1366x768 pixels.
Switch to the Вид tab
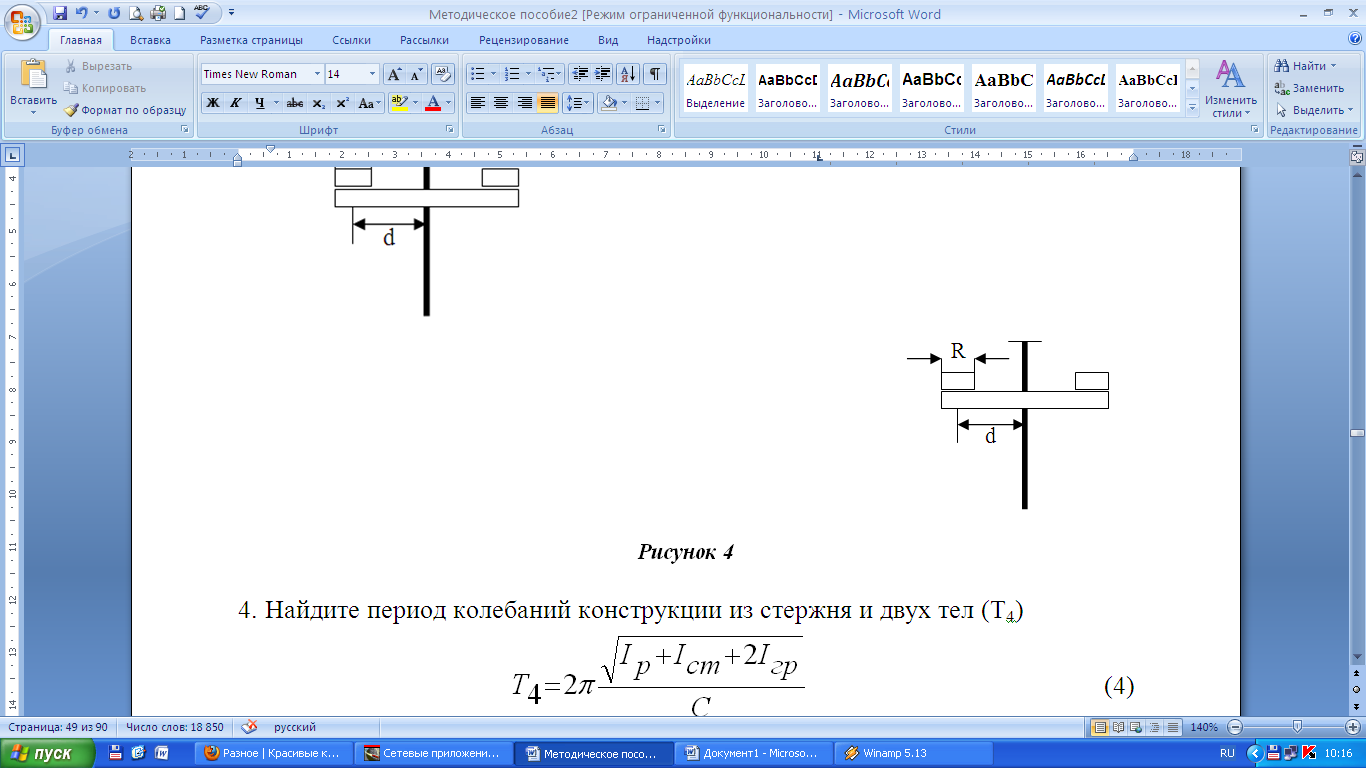(x=608, y=40)
